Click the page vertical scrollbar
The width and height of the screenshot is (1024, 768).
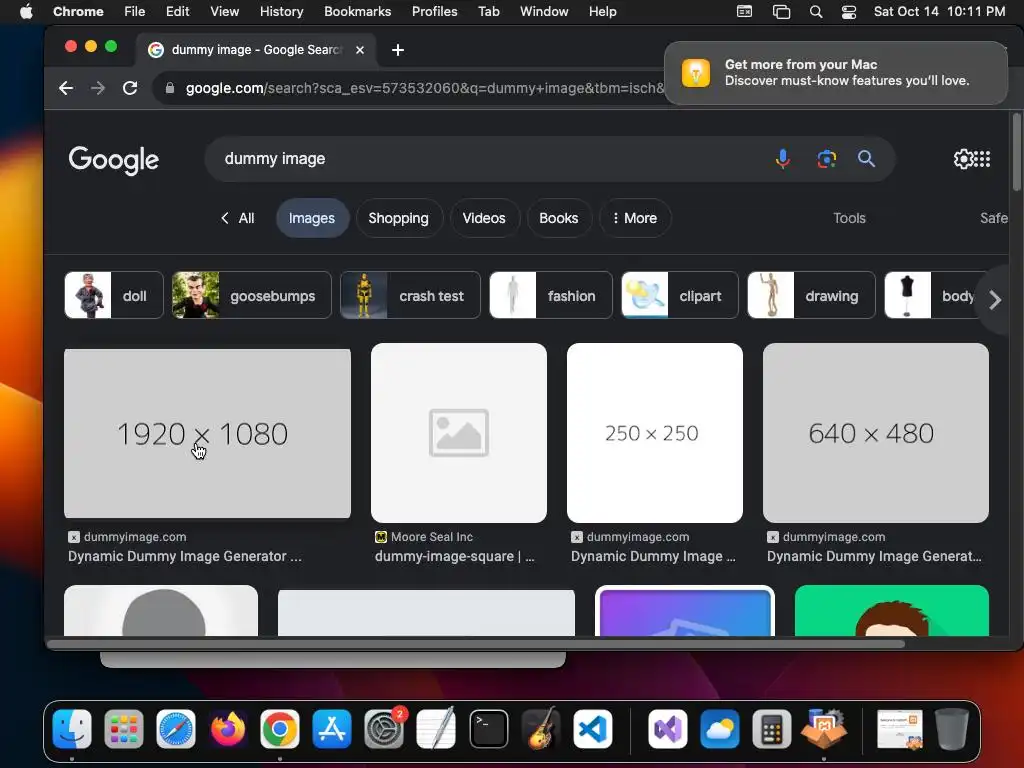click(x=1016, y=152)
